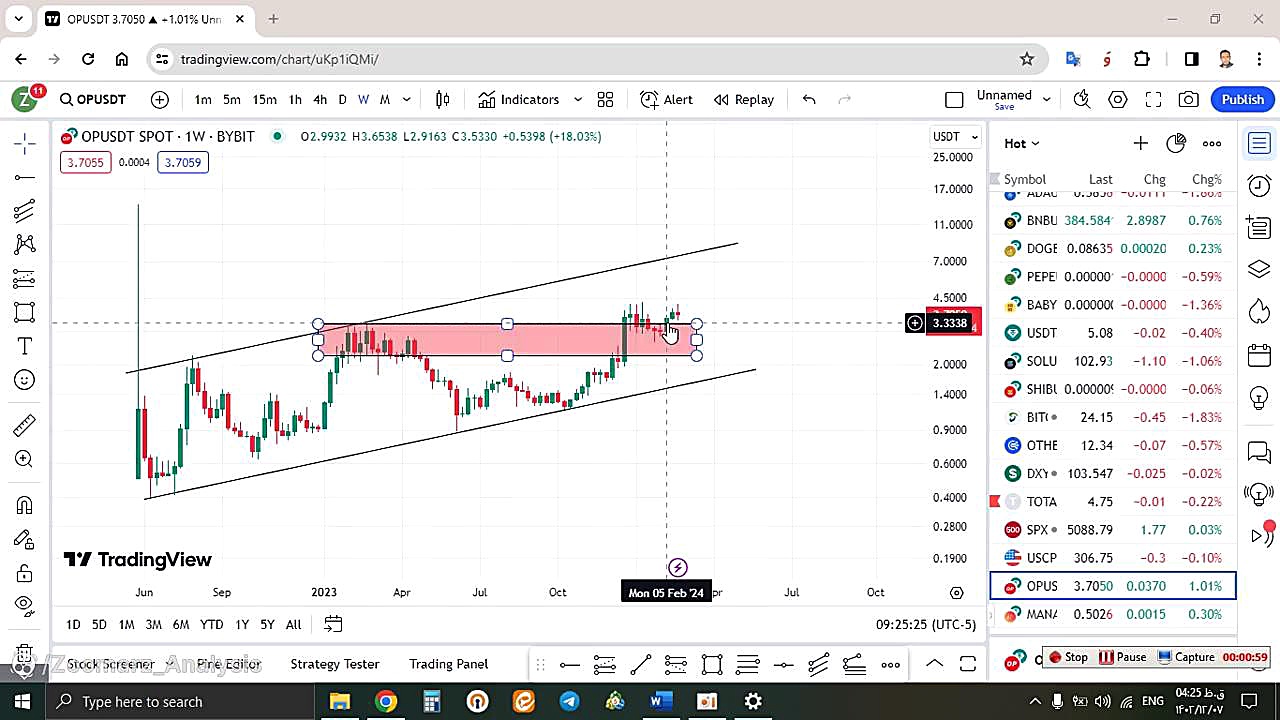
Task: Select the Text annotation tool
Action: point(25,346)
